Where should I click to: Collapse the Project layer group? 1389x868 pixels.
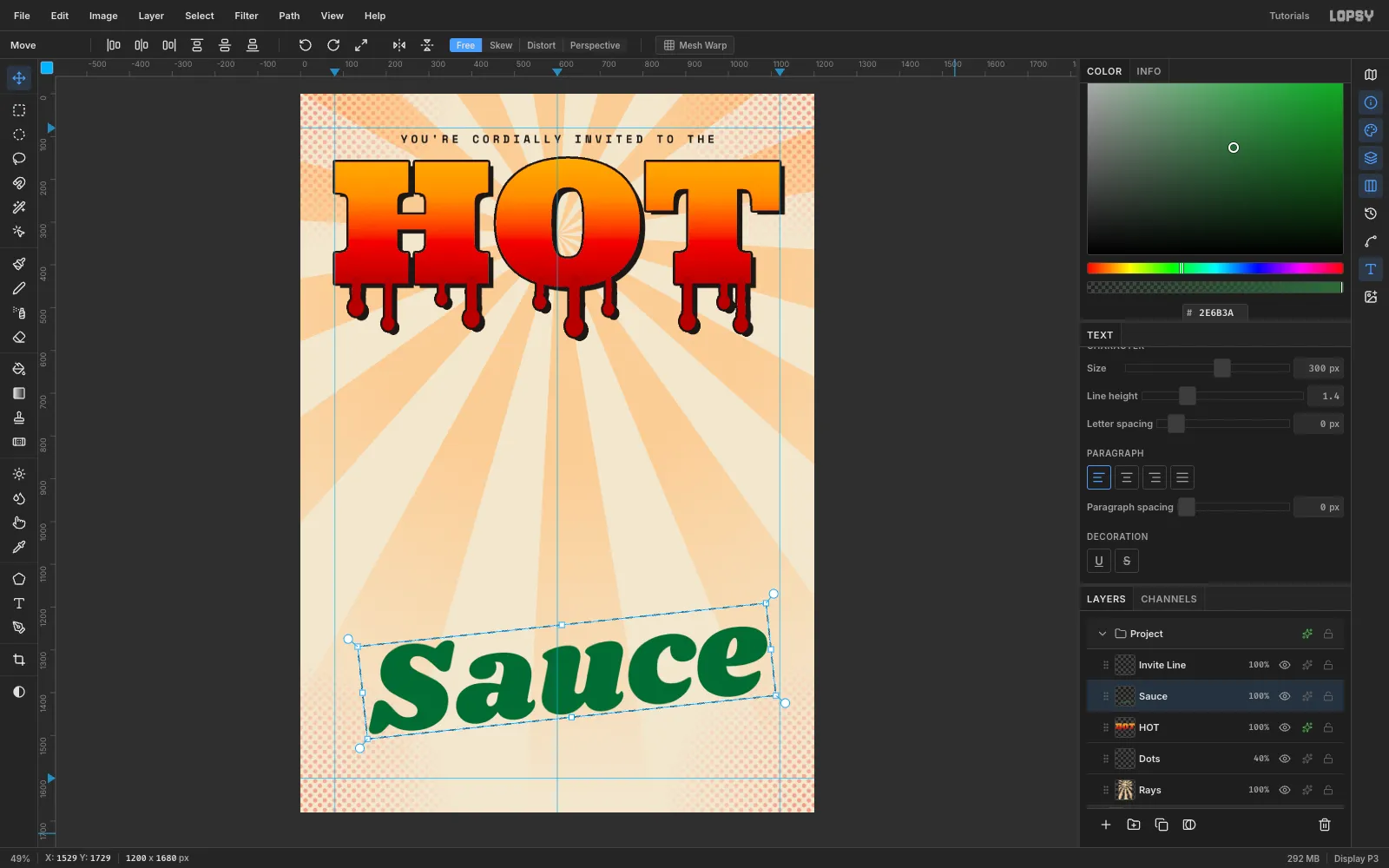pos(1103,634)
